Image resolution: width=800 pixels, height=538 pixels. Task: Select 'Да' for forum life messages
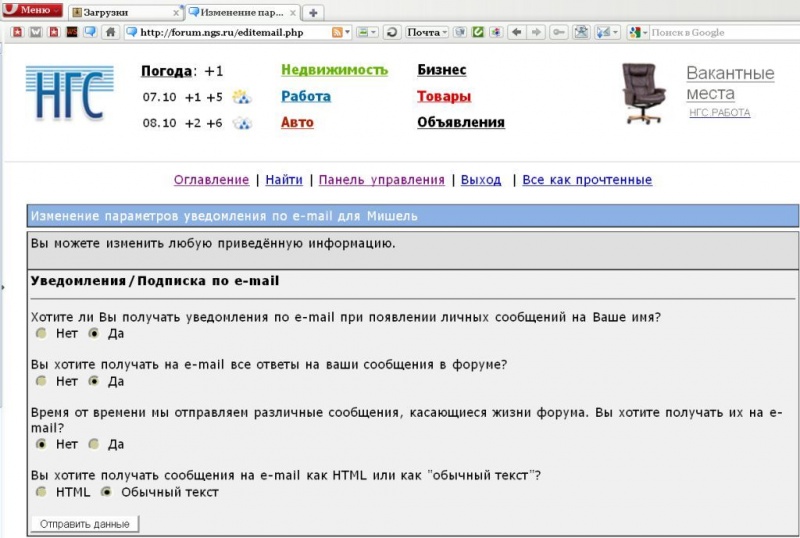click(94, 444)
